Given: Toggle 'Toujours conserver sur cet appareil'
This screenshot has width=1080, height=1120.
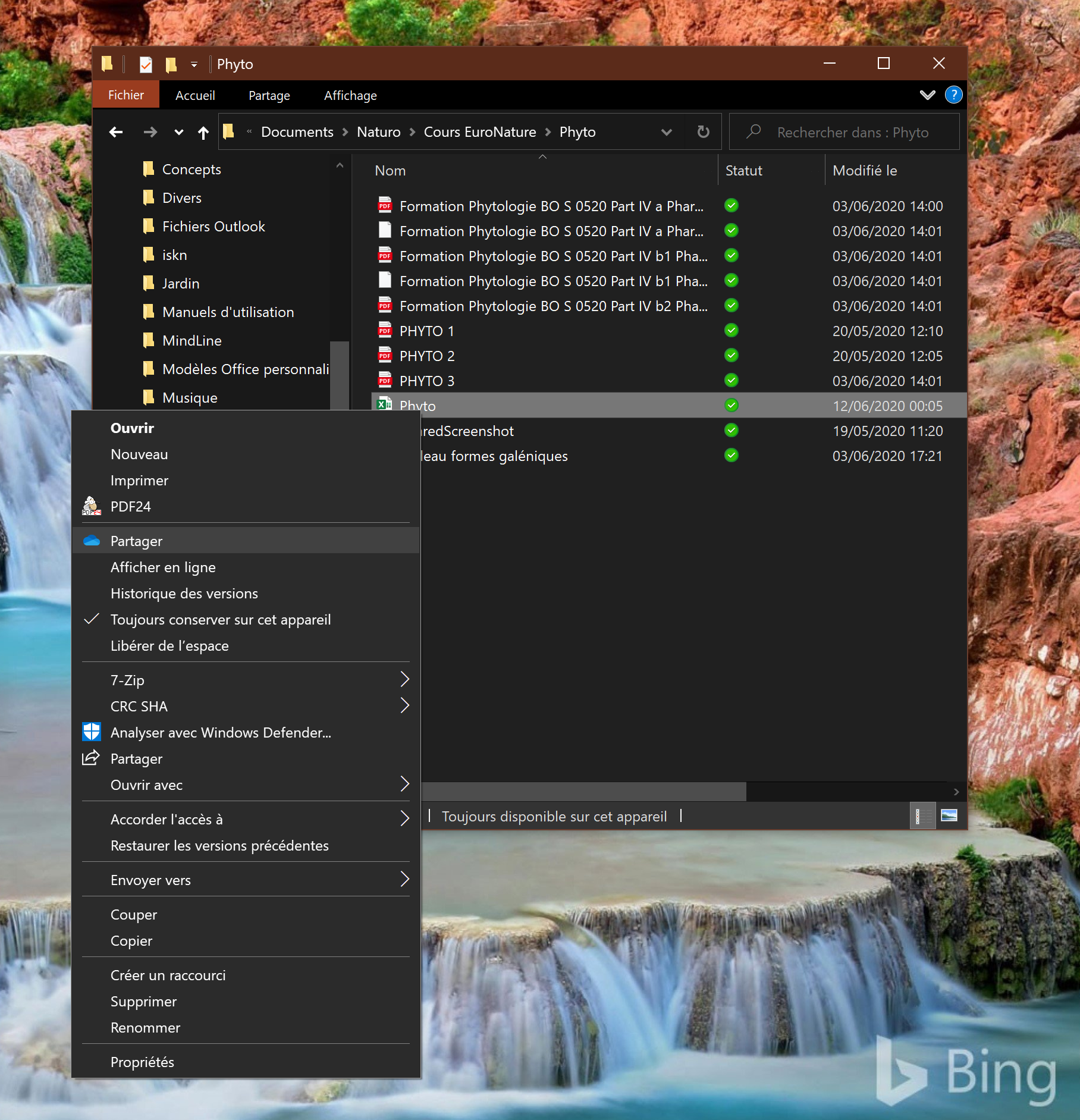Looking at the screenshot, I should tap(220, 619).
